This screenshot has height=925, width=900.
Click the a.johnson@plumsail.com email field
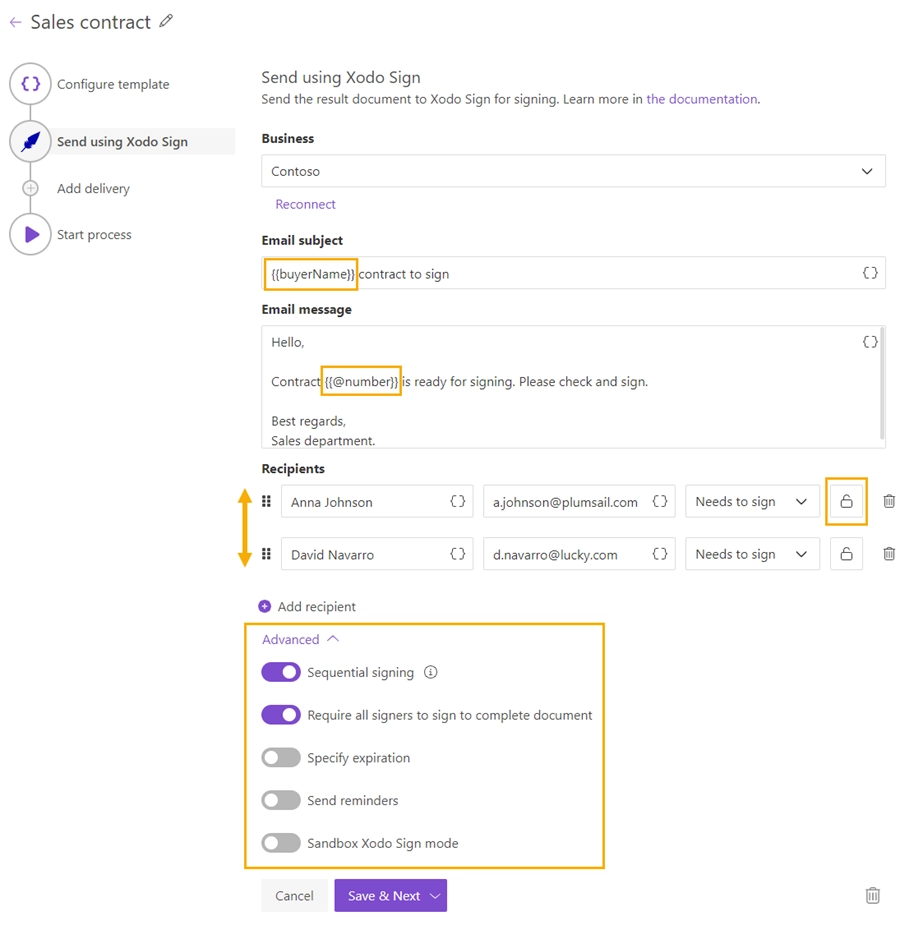click(579, 501)
